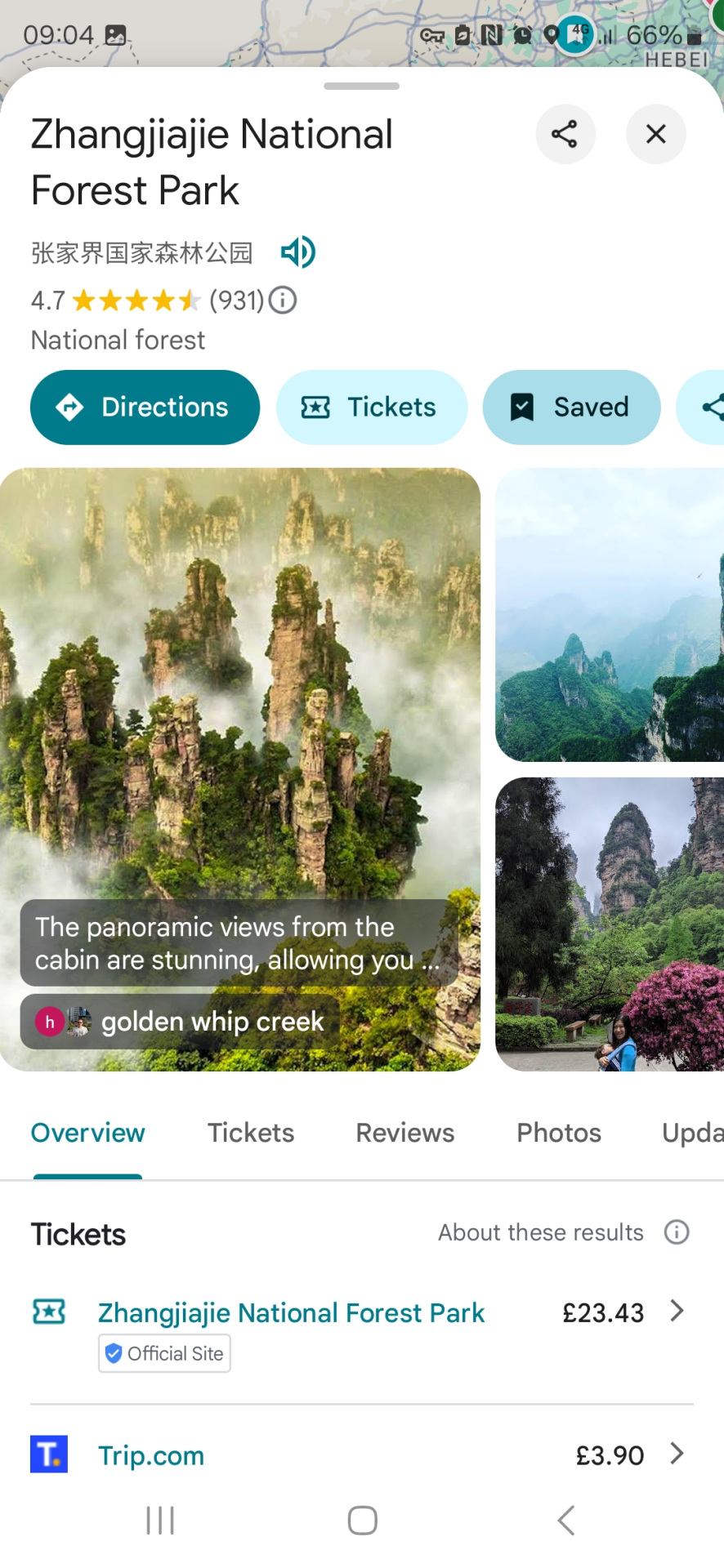Start Directions to the park
The image size is (724, 1568).
[x=145, y=408]
